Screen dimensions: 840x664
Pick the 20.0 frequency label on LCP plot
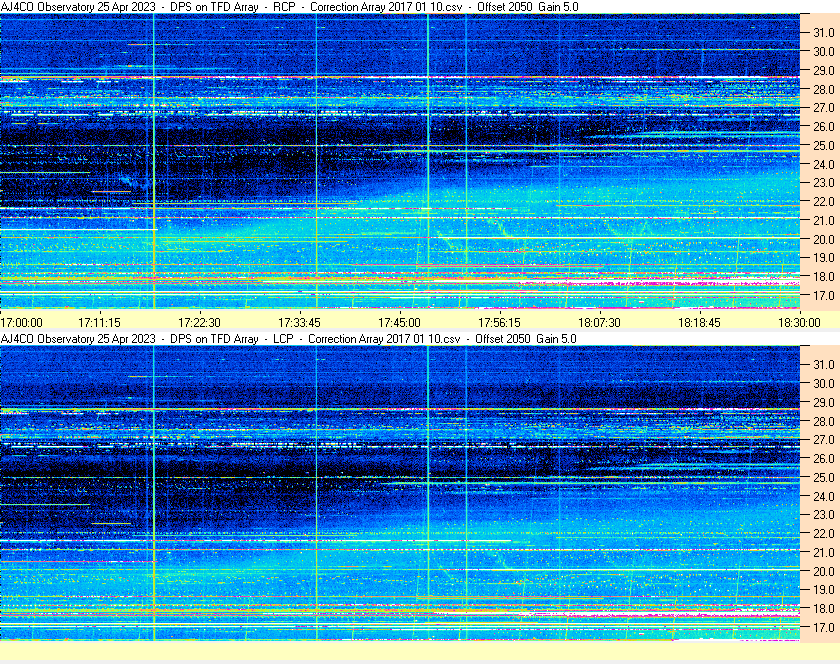pyautogui.click(x=824, y=572)
